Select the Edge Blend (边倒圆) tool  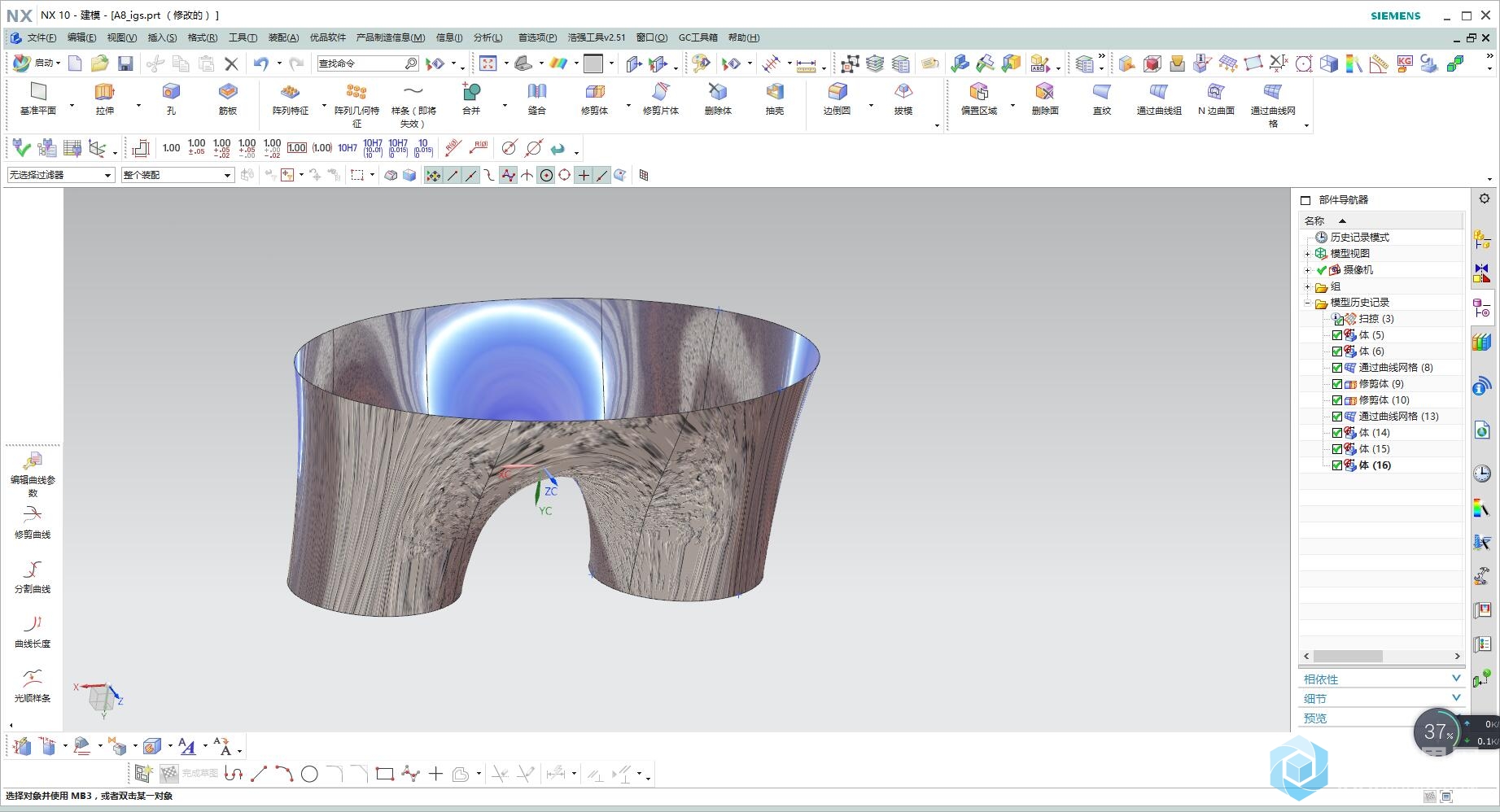[837, 98]
